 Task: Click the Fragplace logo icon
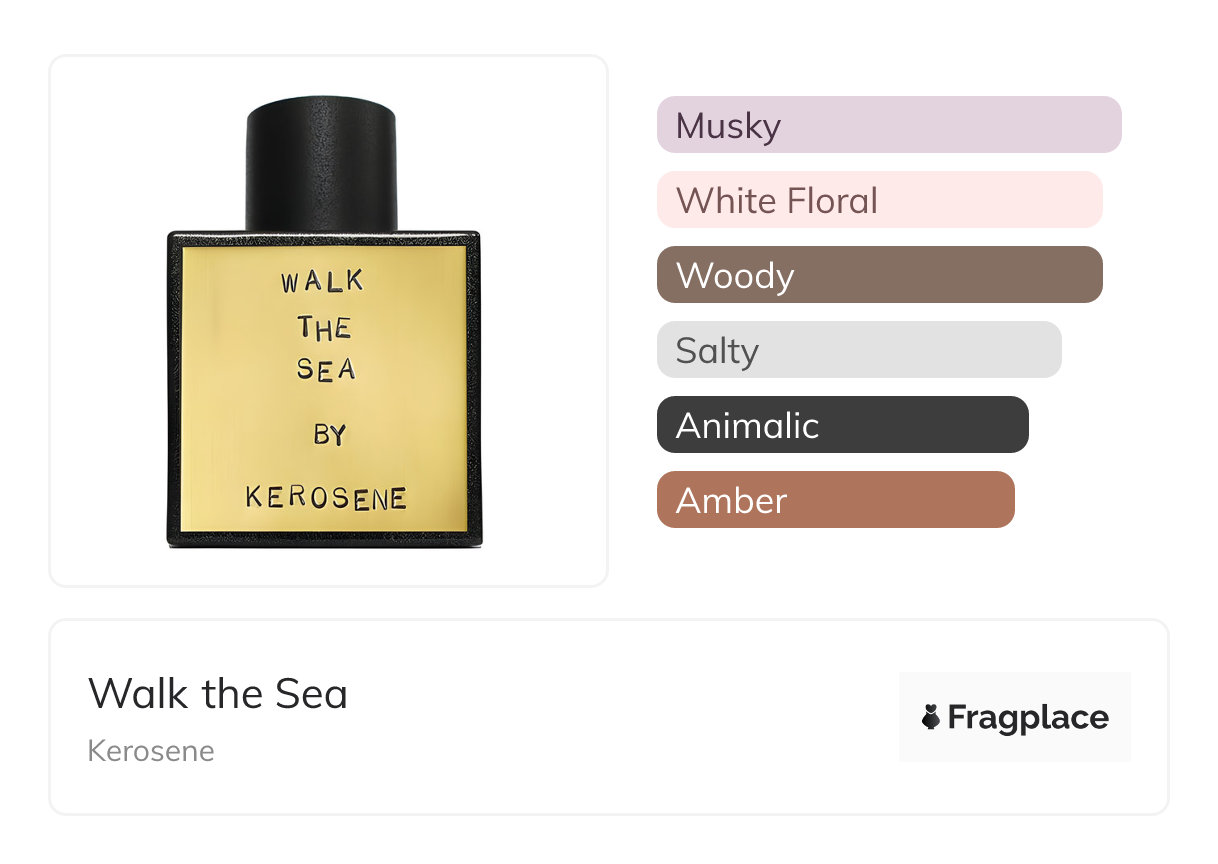click(x=931, y=717)
